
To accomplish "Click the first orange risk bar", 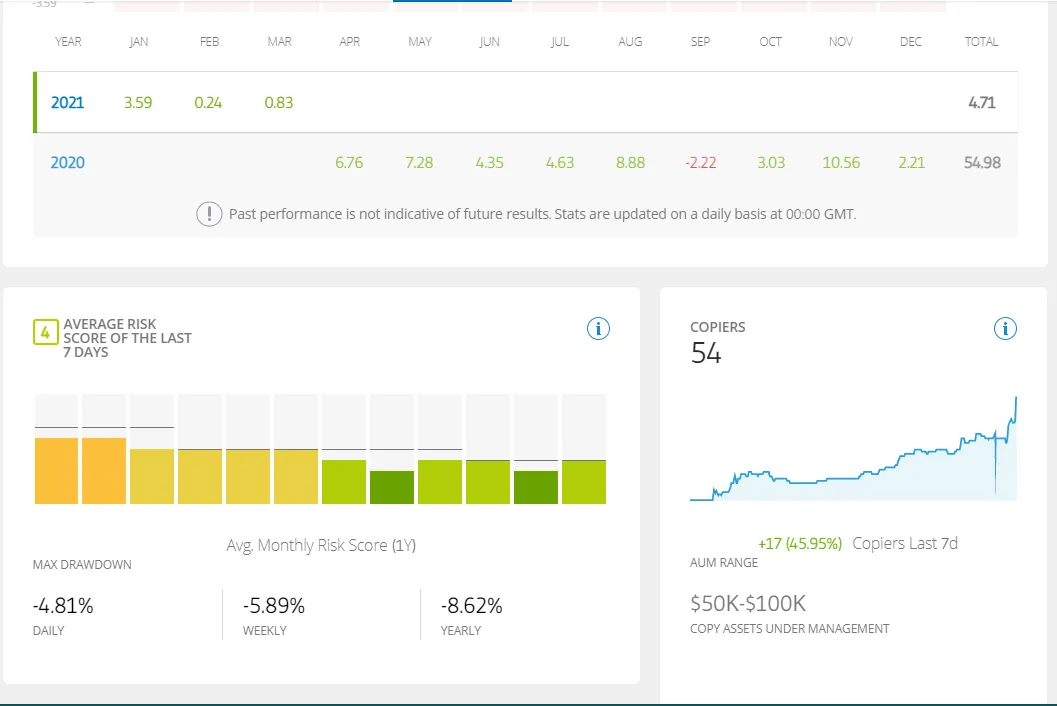I will pos(57,471).
